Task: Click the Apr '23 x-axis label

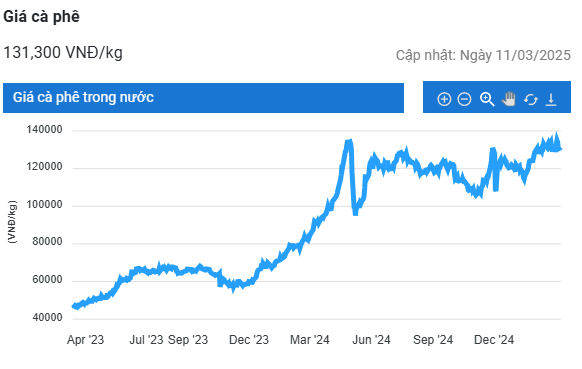Action: point(85,340)
